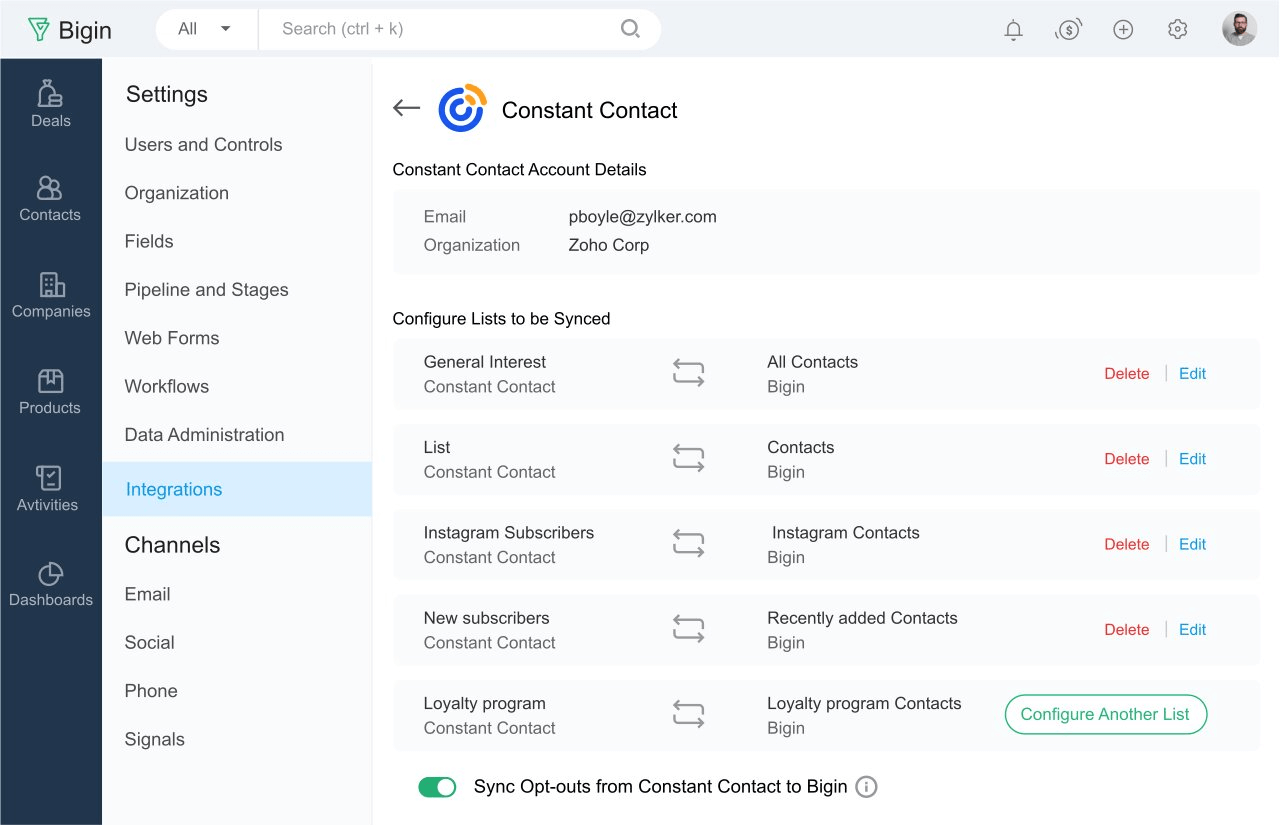The image size is (1280, 825).
Task: Click into the search input field
Action: point(440,29)
